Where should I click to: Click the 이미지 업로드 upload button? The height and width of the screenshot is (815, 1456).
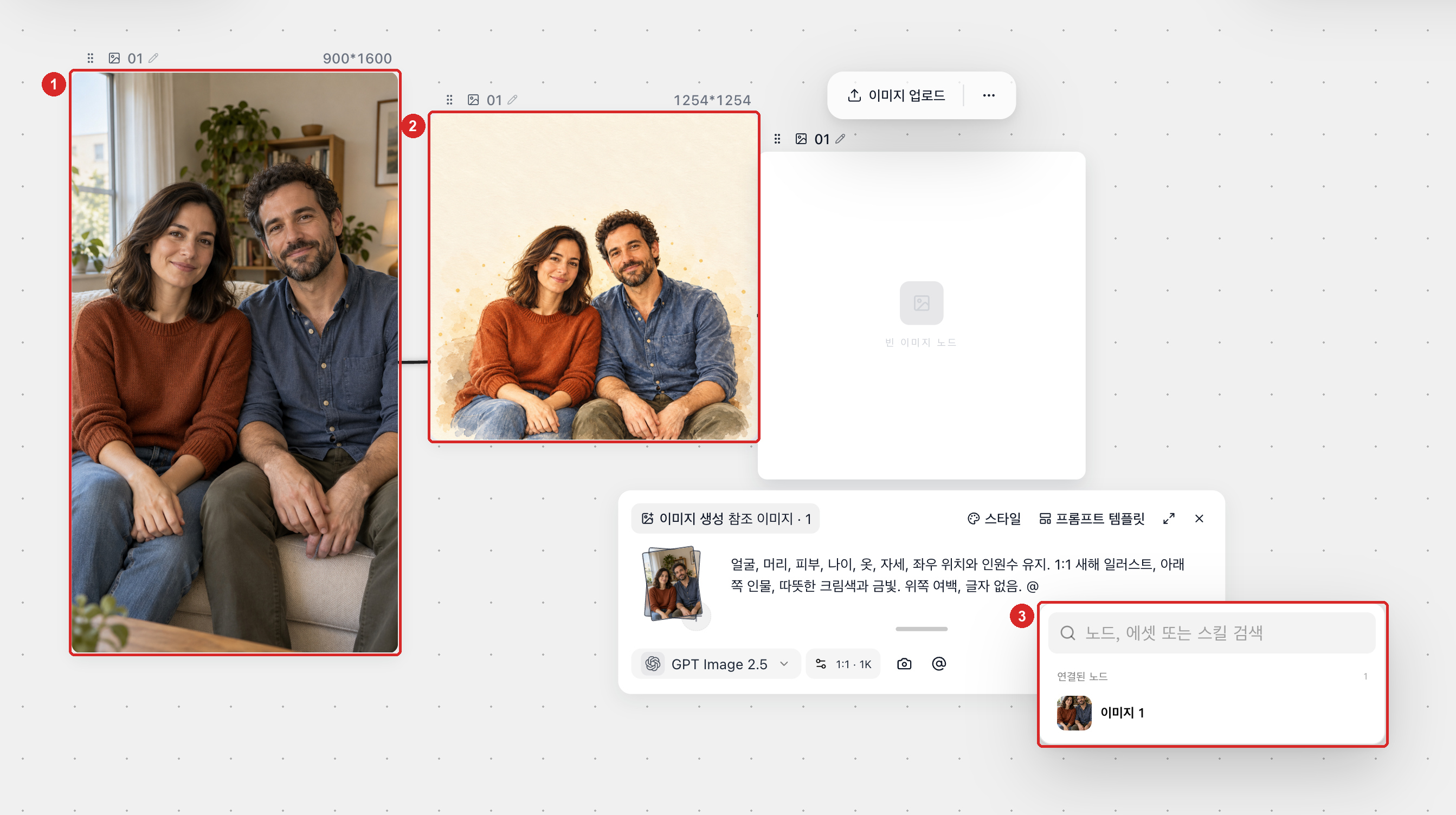(897, 95)
